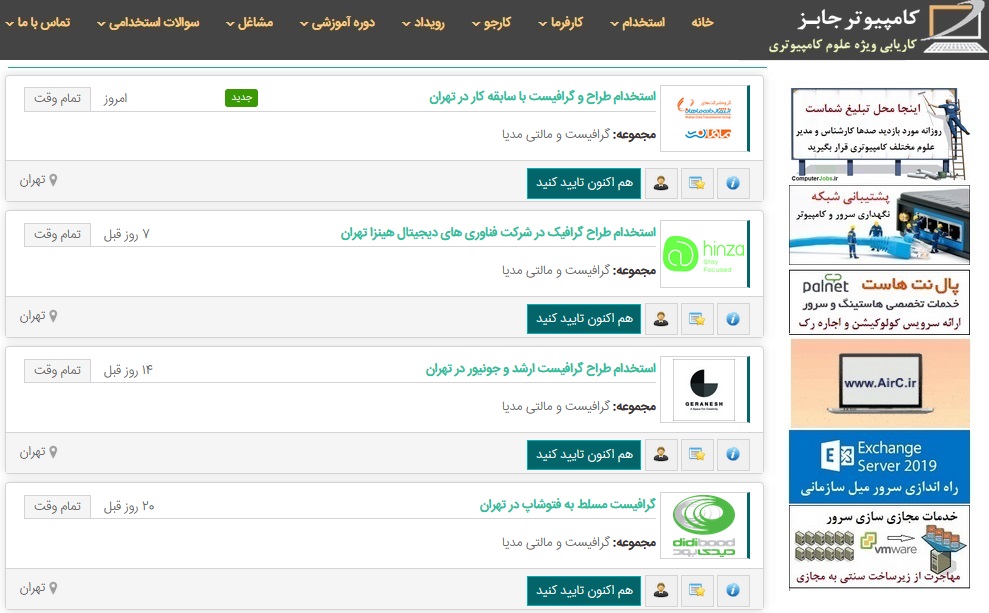Click the ۷ روز قبل date text
This screenshot has width=989, height=613.
pyautogui.click(x=127, y=235)
